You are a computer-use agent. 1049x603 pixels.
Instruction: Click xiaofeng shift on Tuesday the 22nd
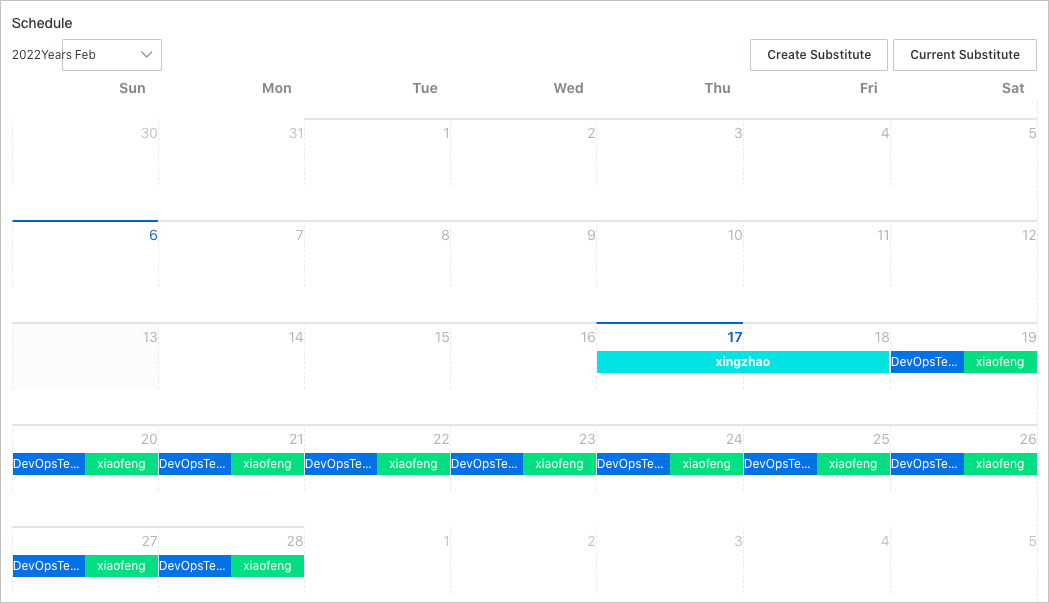(x=413, y=464)
